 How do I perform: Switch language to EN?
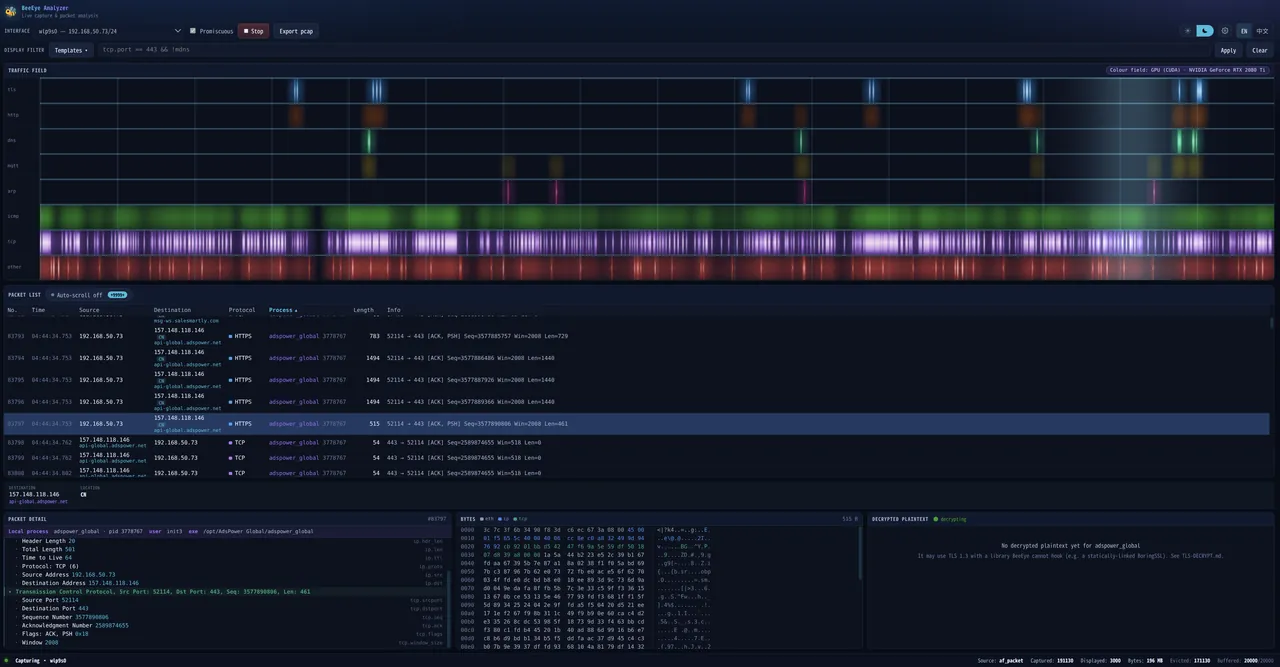(x=1244, y=31)
